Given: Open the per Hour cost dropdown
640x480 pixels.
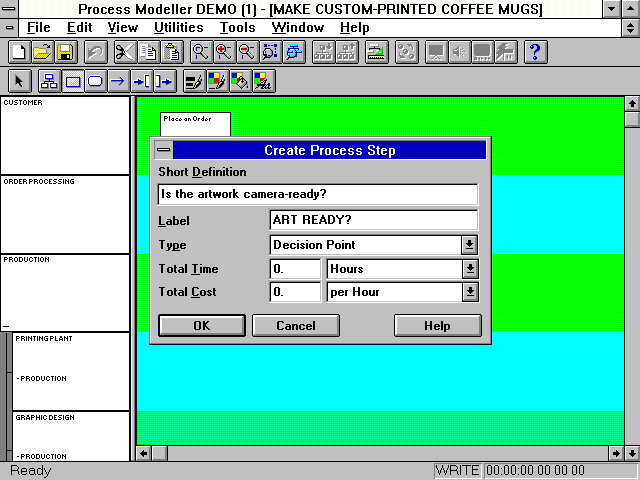Looking at the screenshot, I should pyautogui.click(x=469, y=293).
